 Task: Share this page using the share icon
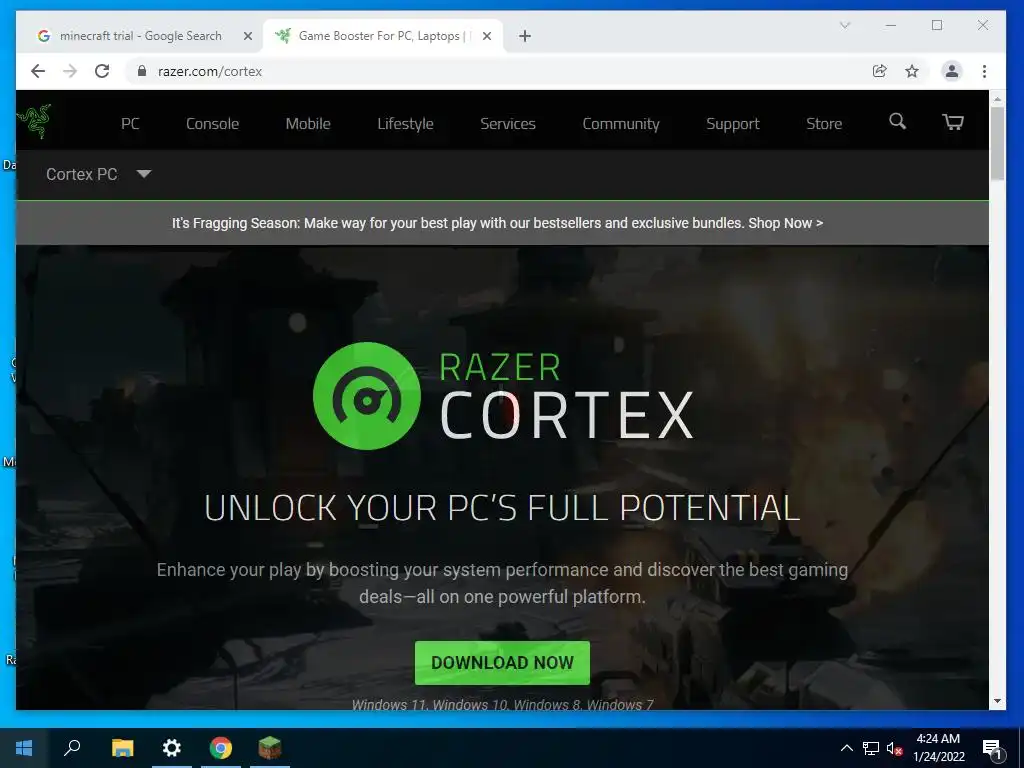coord(880,71)
